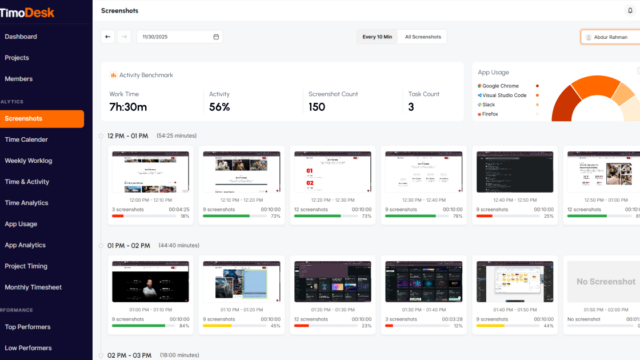Click the Work Time value 7h:30m
Image resolution: width=640 pixels, height=360 pixels.
[x=128, y=107]
